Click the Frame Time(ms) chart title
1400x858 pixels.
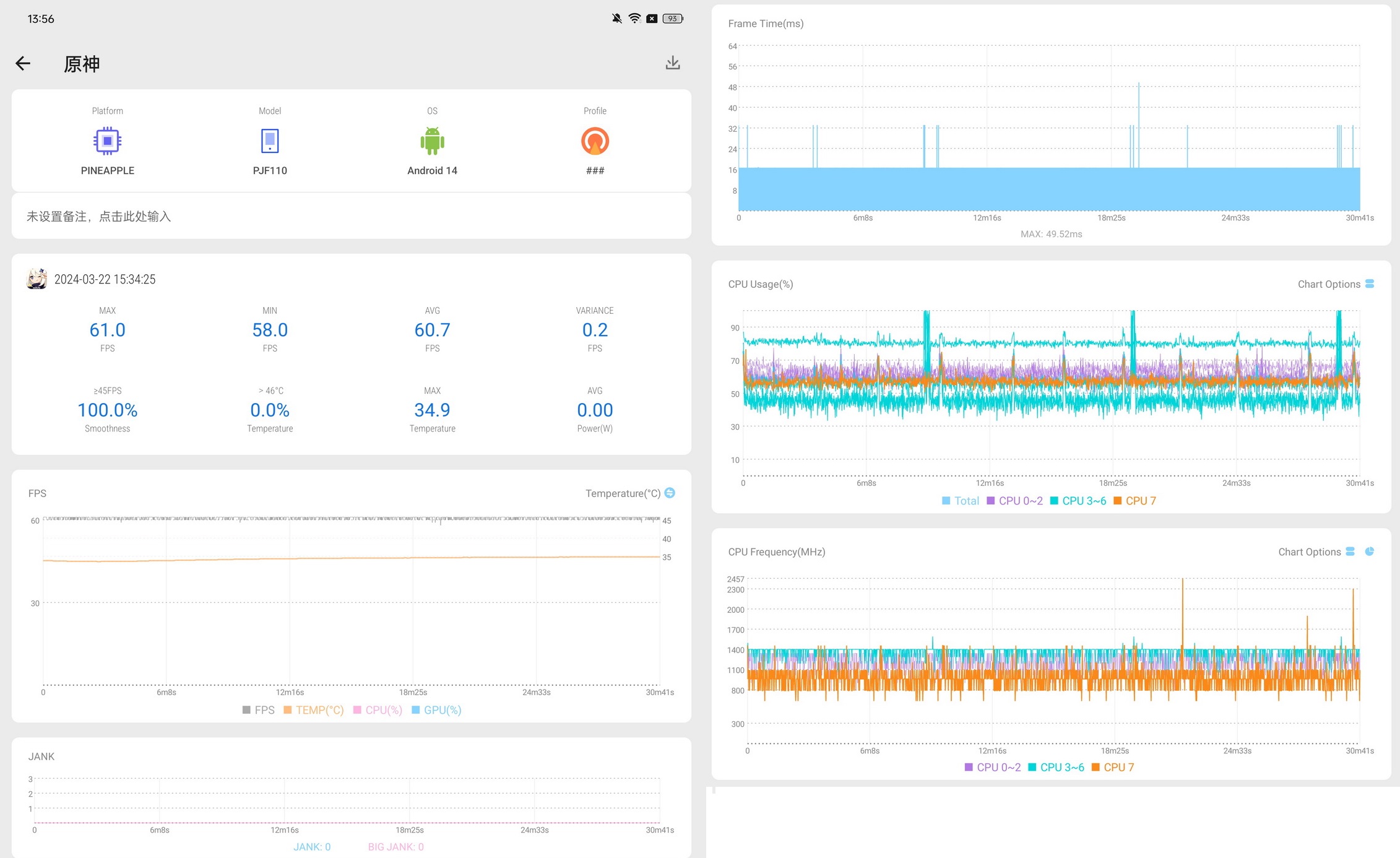(766, 24)
